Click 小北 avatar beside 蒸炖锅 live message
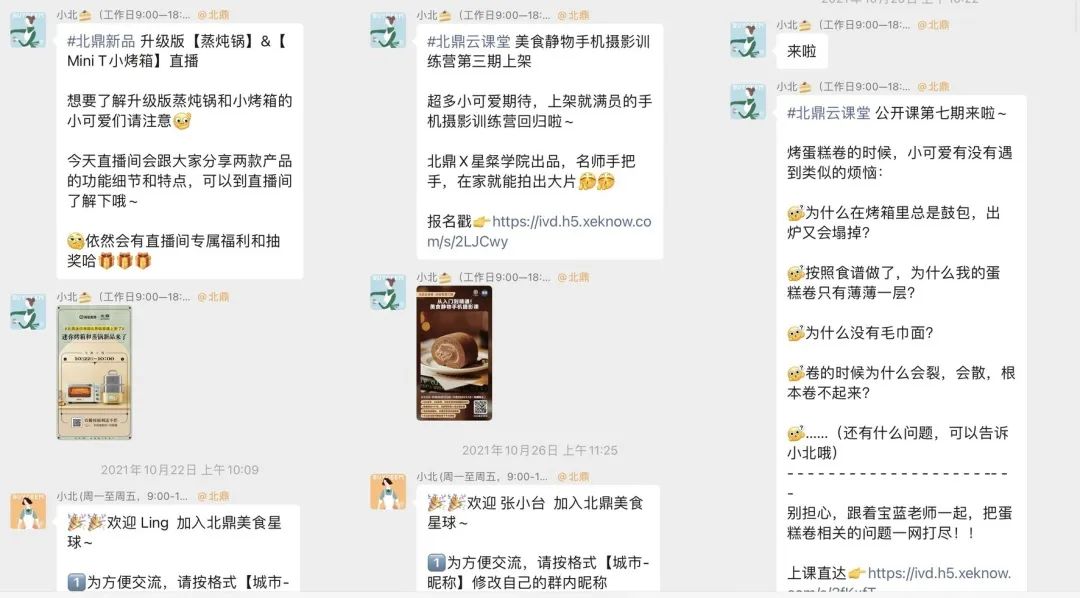 pos(28,29)
